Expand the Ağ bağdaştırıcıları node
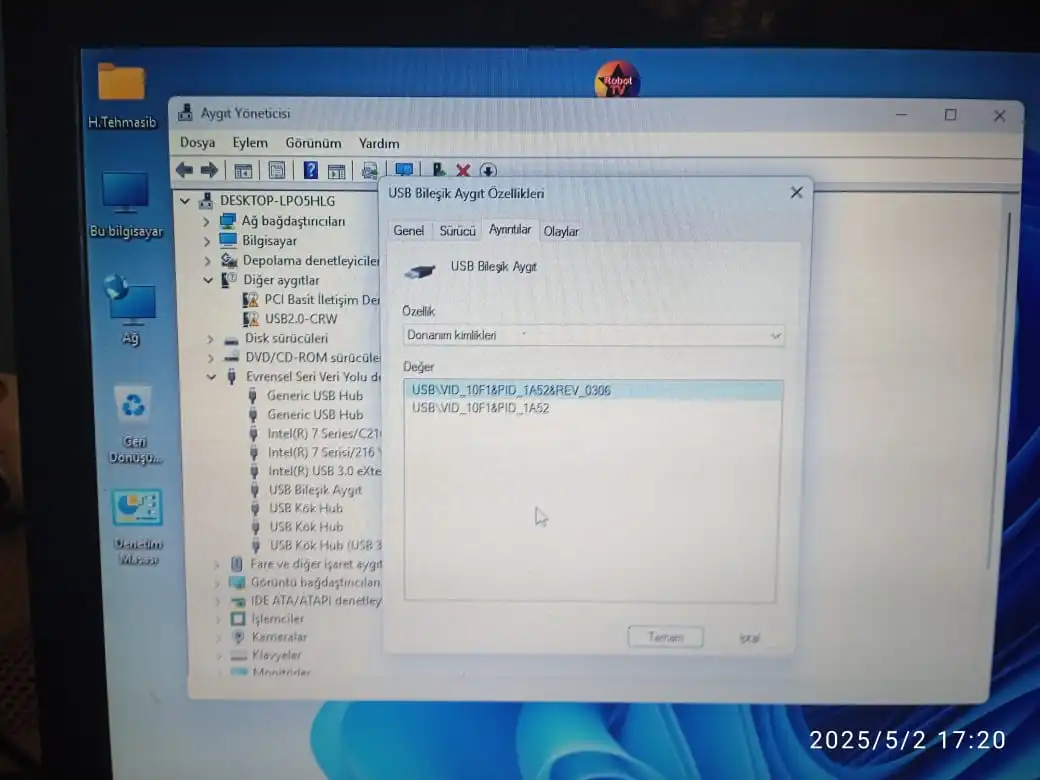Image resolution: width=1040 pixels, height=780 pixels. pyautogui.click(x=206, y=222)
